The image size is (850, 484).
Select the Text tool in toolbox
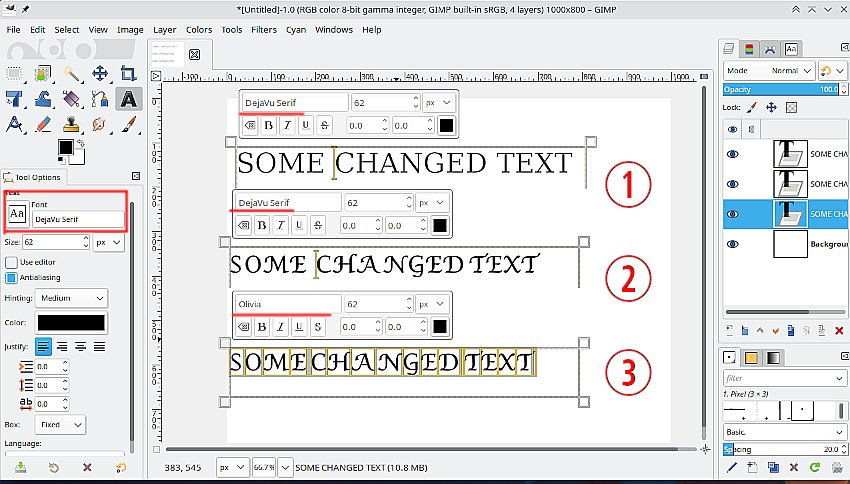click(x=128, y=99)
